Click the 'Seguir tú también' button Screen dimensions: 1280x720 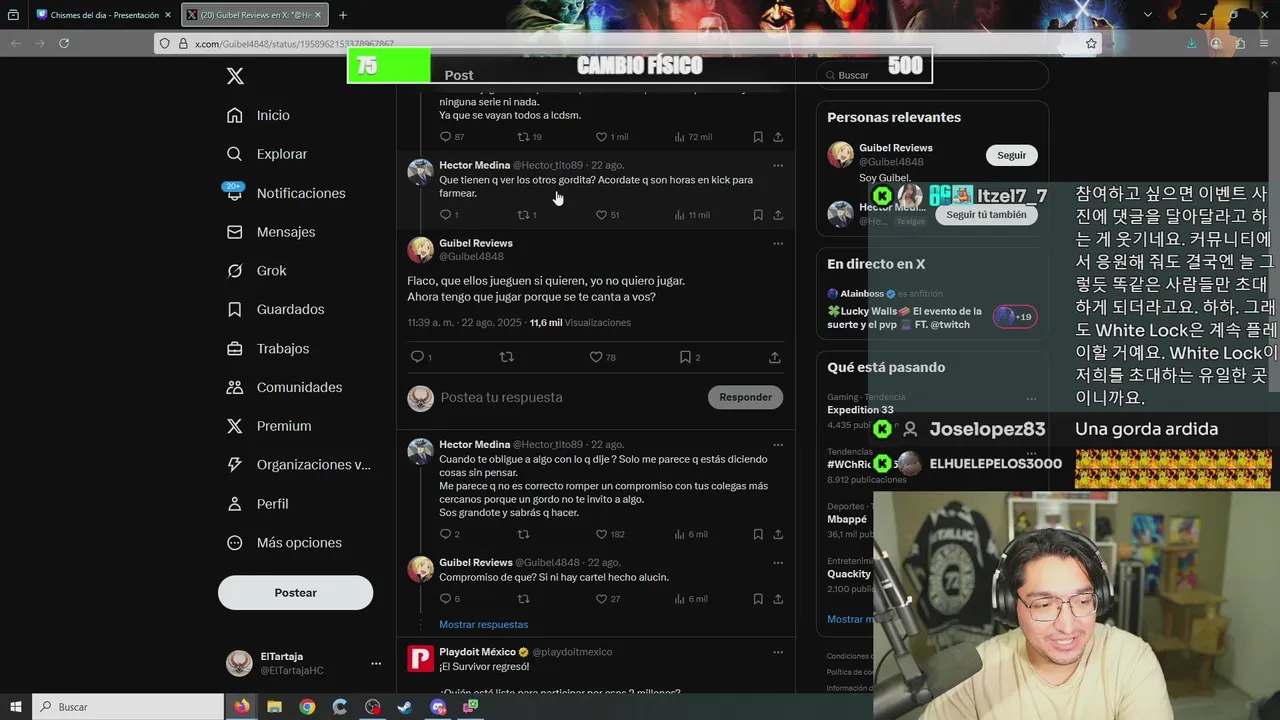pos(986,214)
